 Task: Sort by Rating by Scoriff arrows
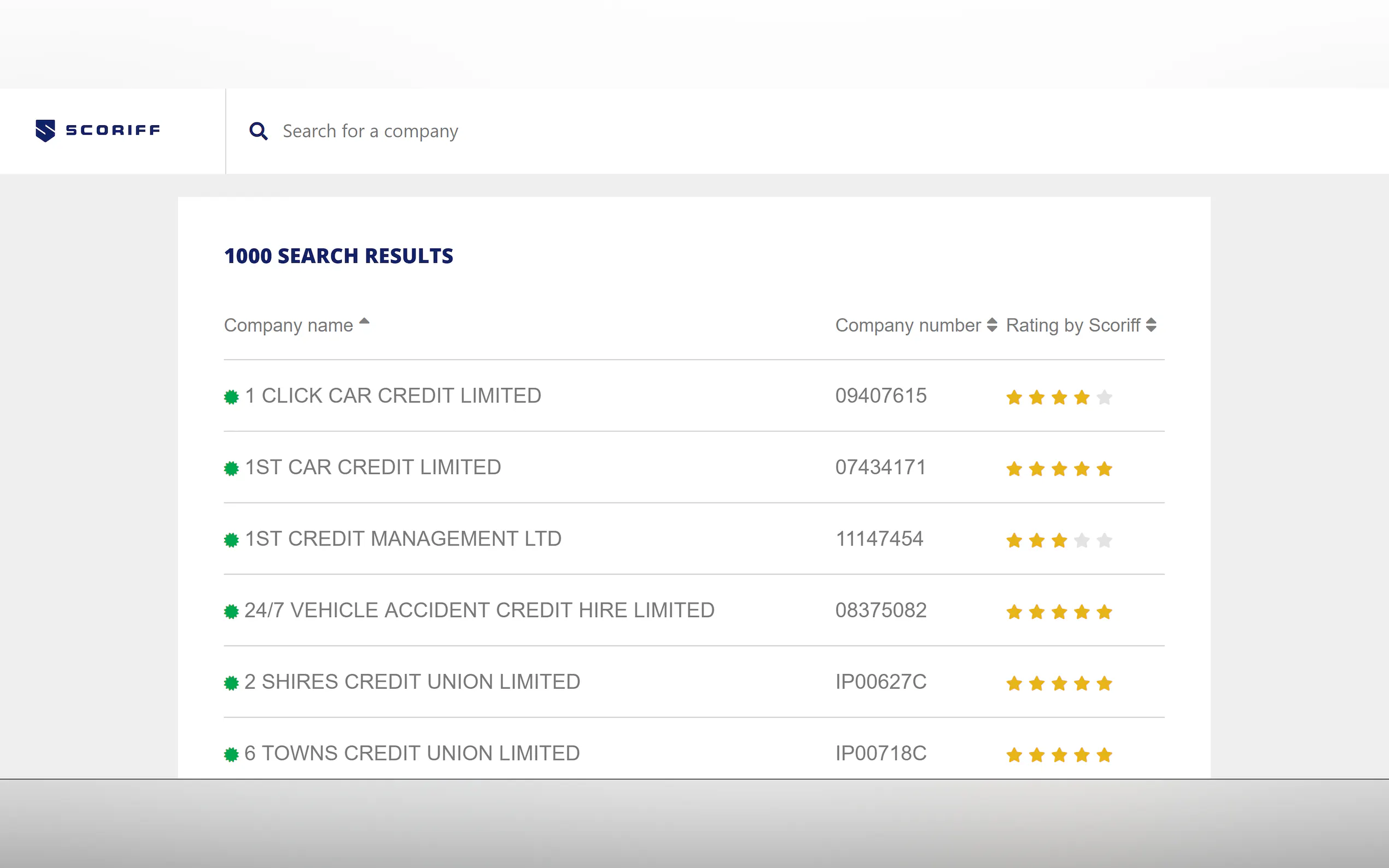[x=1151, y=325]
